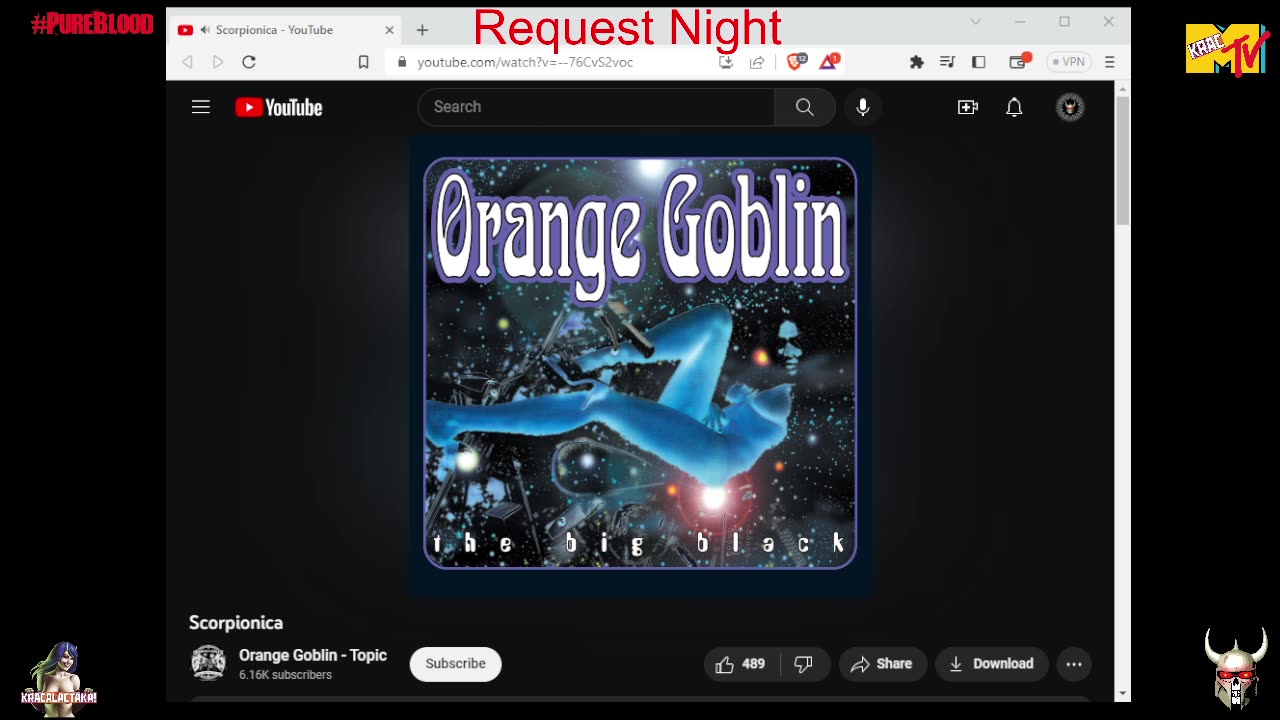1280x720 pixels.
Task: Go forward with the browser forward arrow
Action: coord(218,62)
